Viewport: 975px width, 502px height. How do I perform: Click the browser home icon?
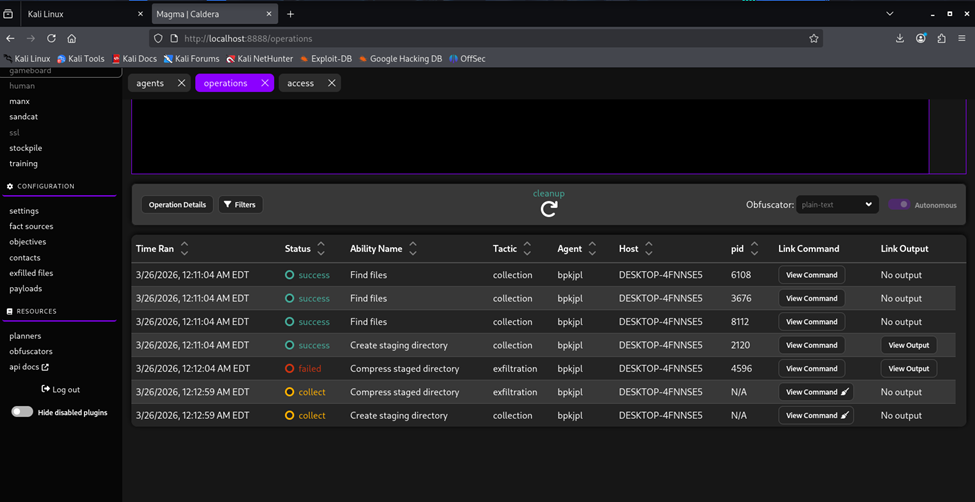pyautogui.click(x=71, y=38)
